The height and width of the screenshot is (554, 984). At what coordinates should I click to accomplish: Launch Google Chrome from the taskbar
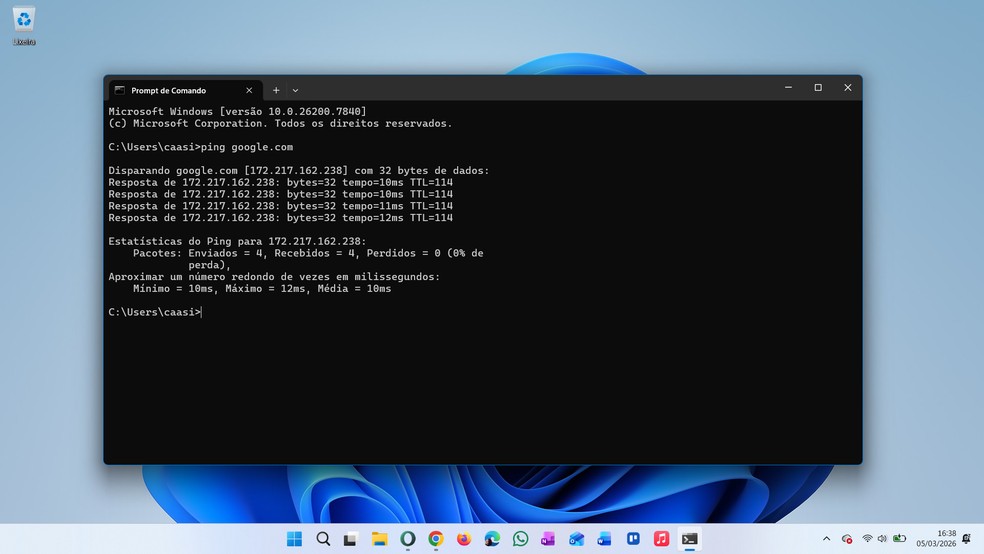point(436,539)
